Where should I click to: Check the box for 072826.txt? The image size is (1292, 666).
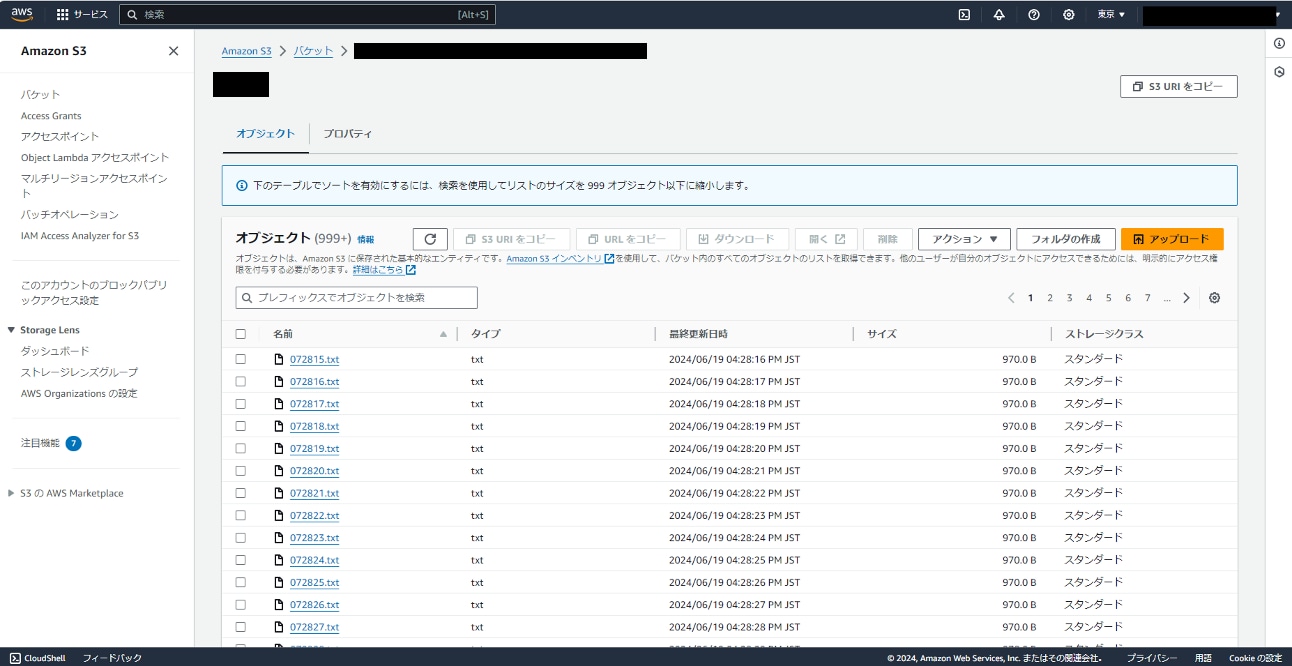tap(240, 604)
